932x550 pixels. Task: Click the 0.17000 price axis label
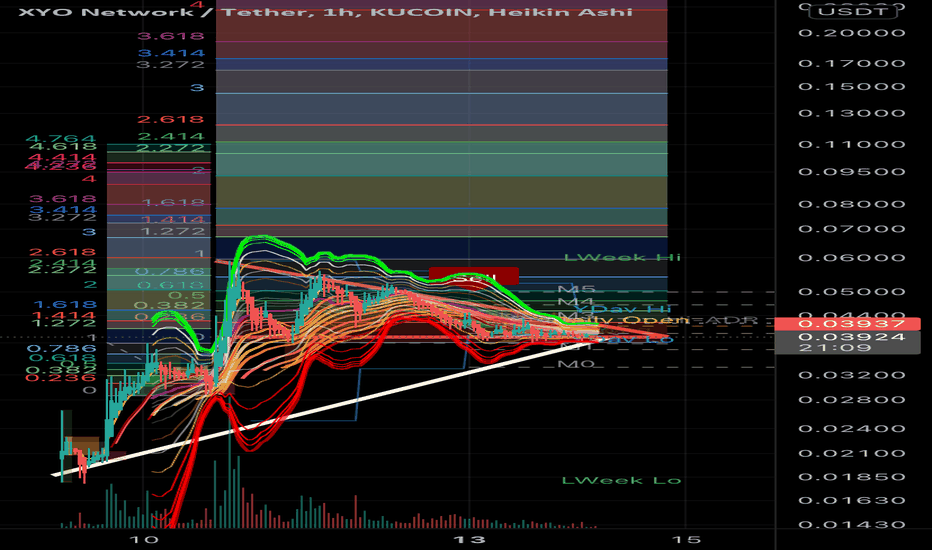pyautogui.click(x=852, y=63)
